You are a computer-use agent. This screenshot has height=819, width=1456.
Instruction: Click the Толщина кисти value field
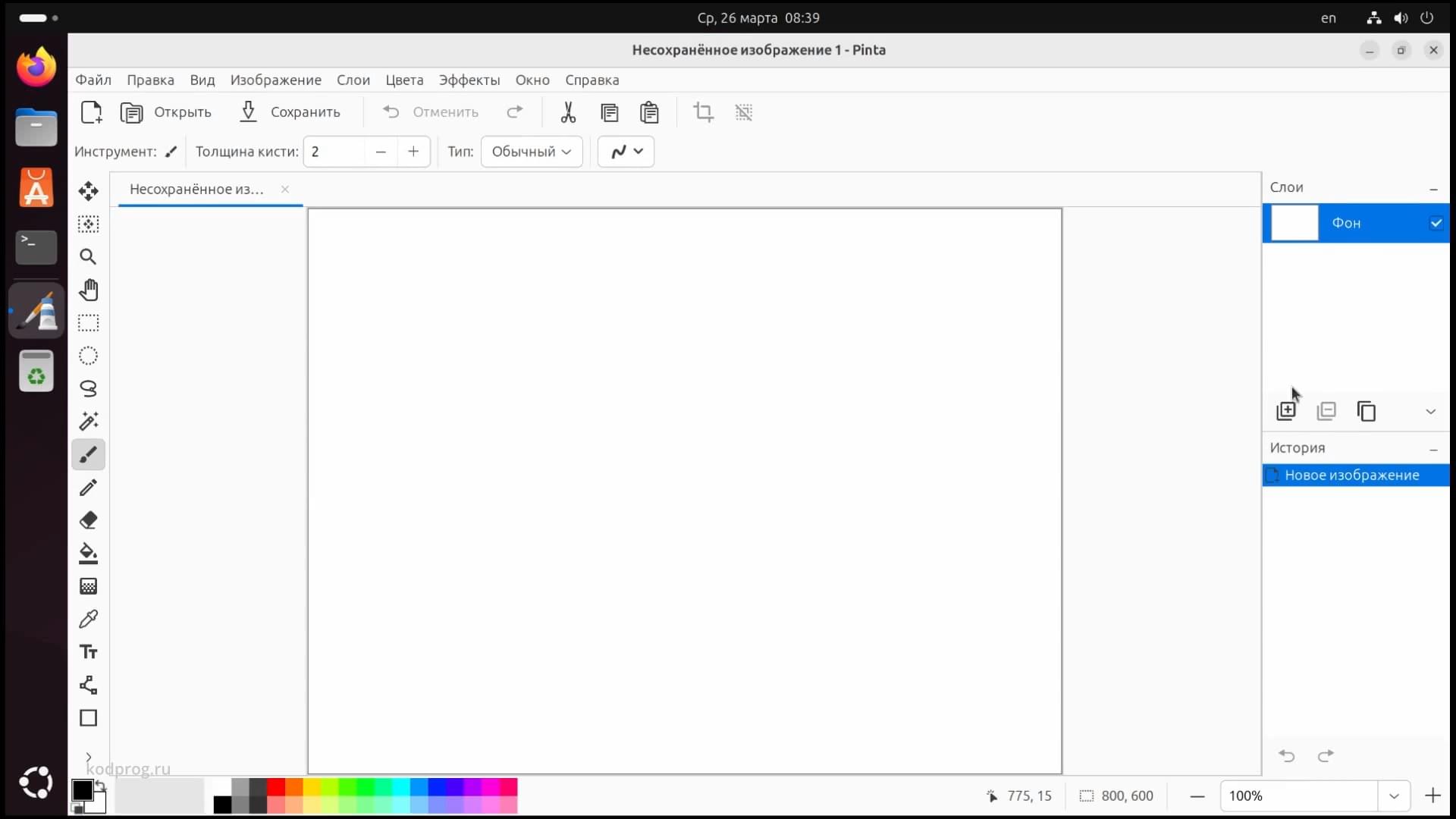pyautogui.click(x=334, y=152)
